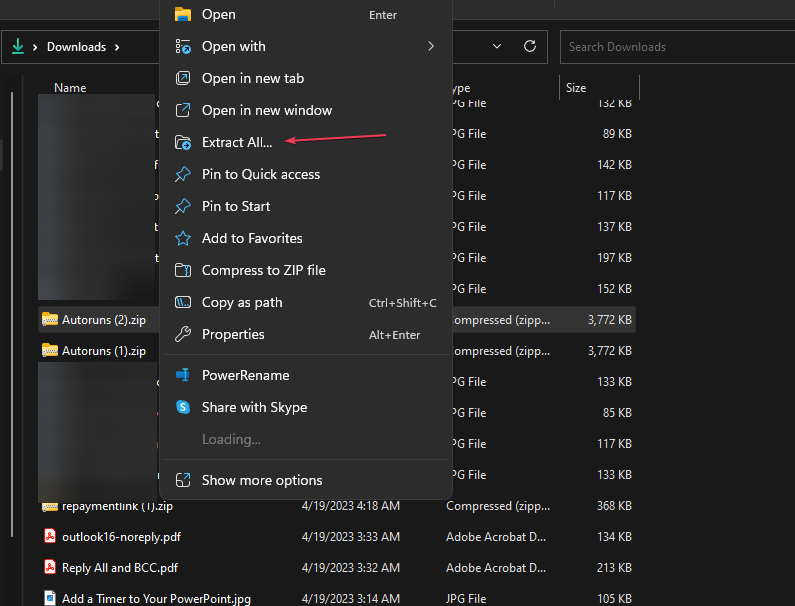Click the Open with icon
Image resolution: width=795 pixels, height=606 pixels.
coord(183,46)
